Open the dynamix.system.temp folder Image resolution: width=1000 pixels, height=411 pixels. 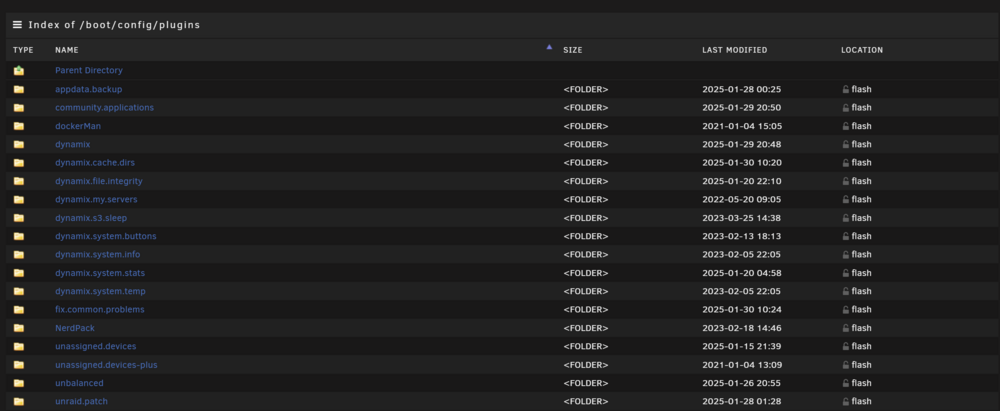pyautogui.click(x=100, y=292)
